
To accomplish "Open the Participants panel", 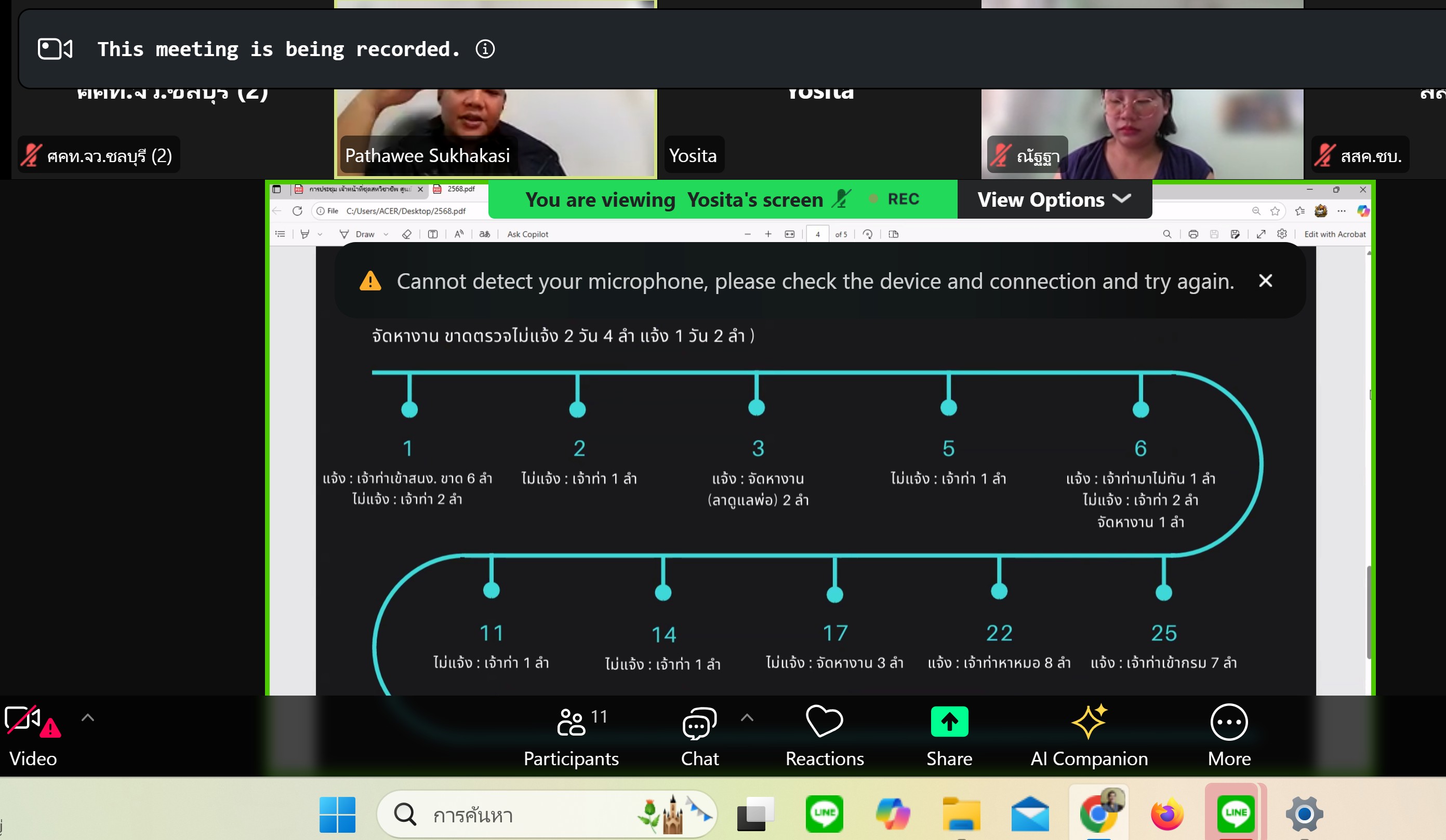I will click(571, 736).
